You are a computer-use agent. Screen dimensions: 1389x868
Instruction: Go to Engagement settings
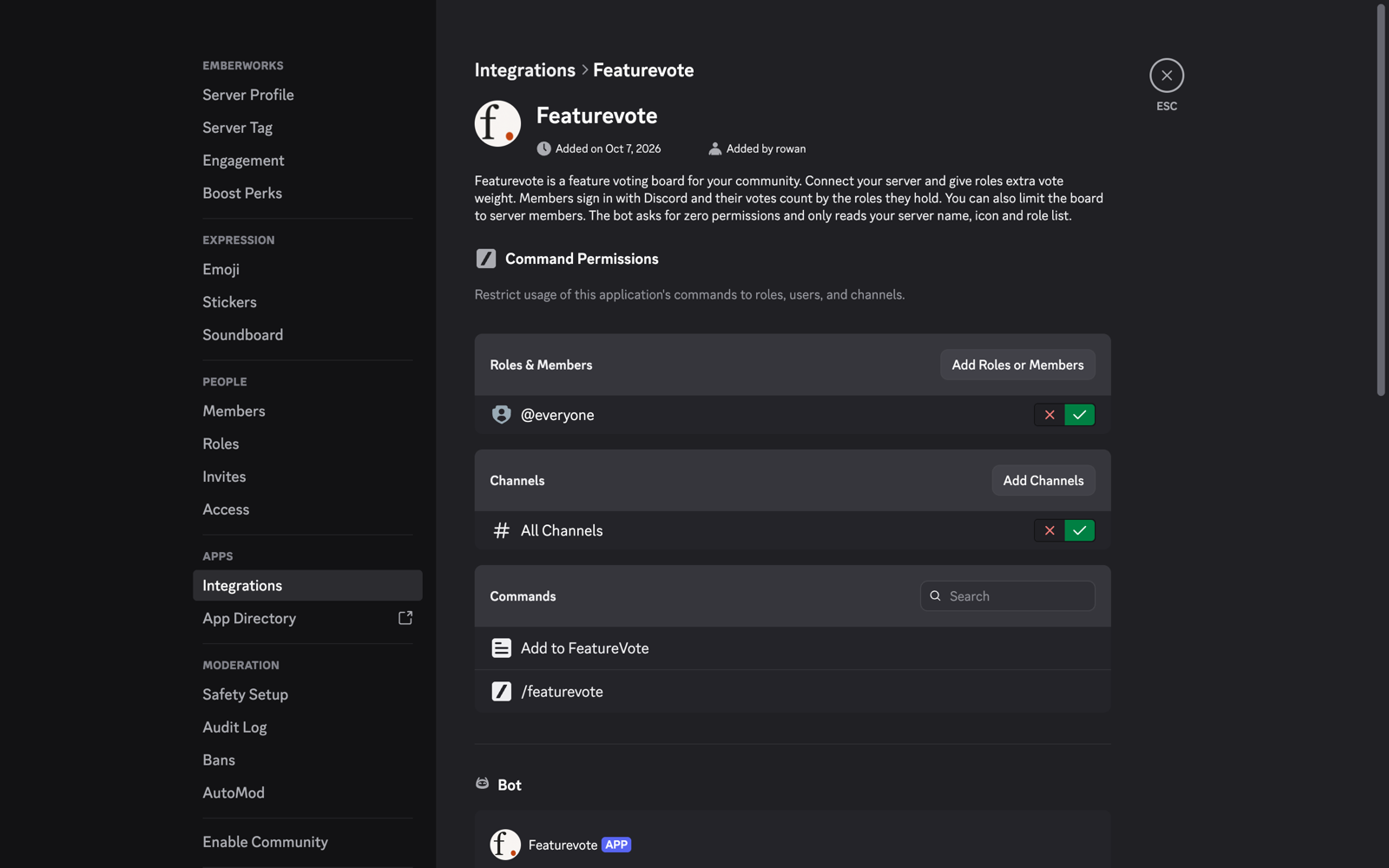tap(307, 161)
